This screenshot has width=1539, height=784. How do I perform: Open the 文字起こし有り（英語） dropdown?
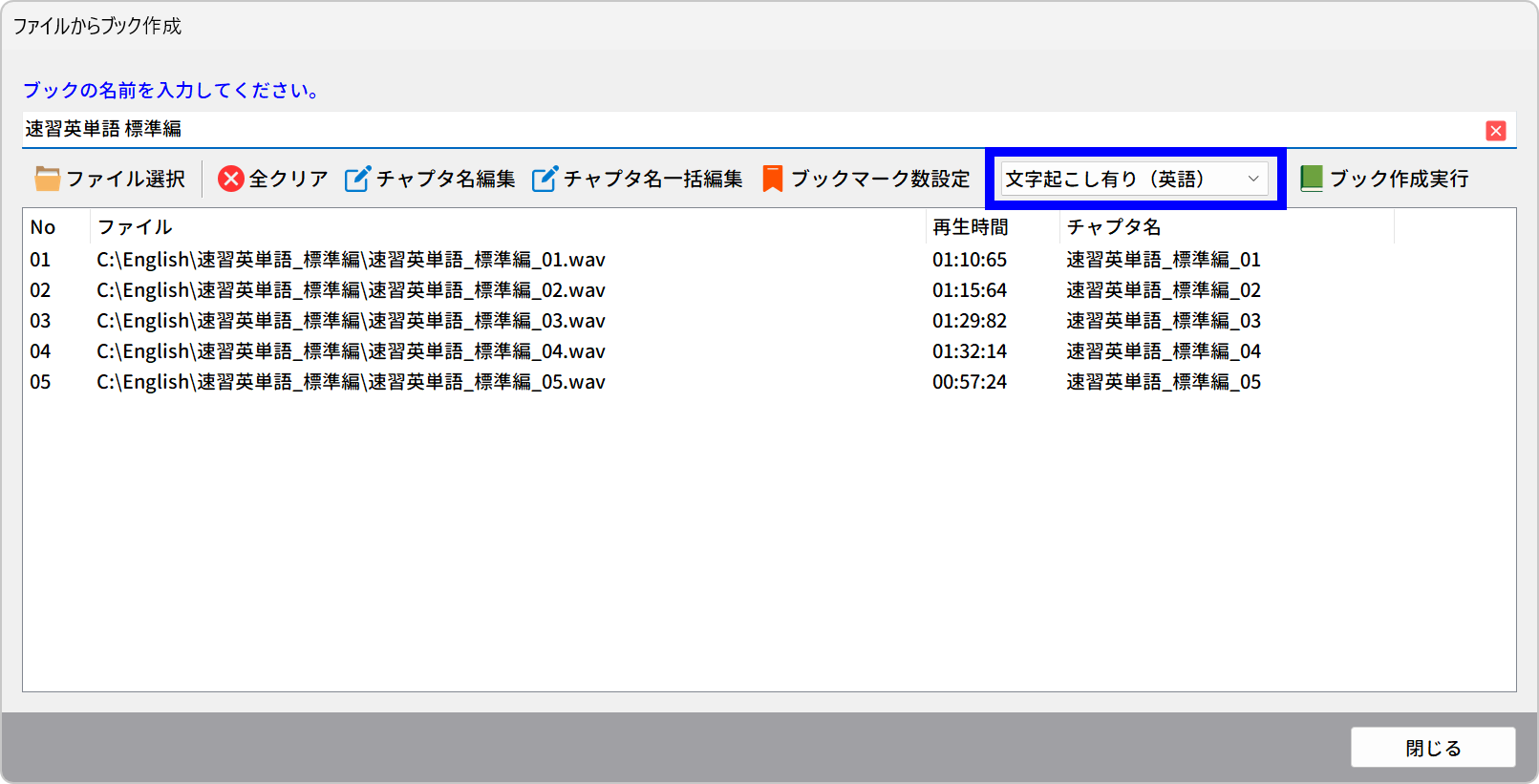click(1135, 179)
